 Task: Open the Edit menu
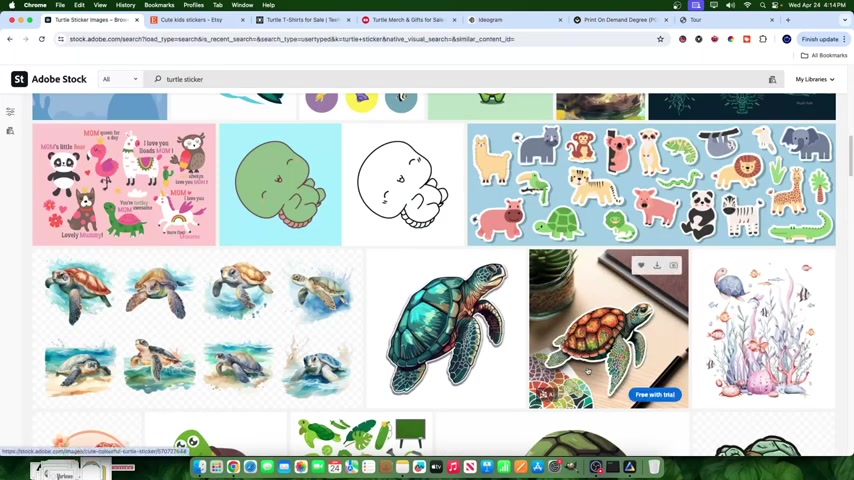(x=79, y=5)
